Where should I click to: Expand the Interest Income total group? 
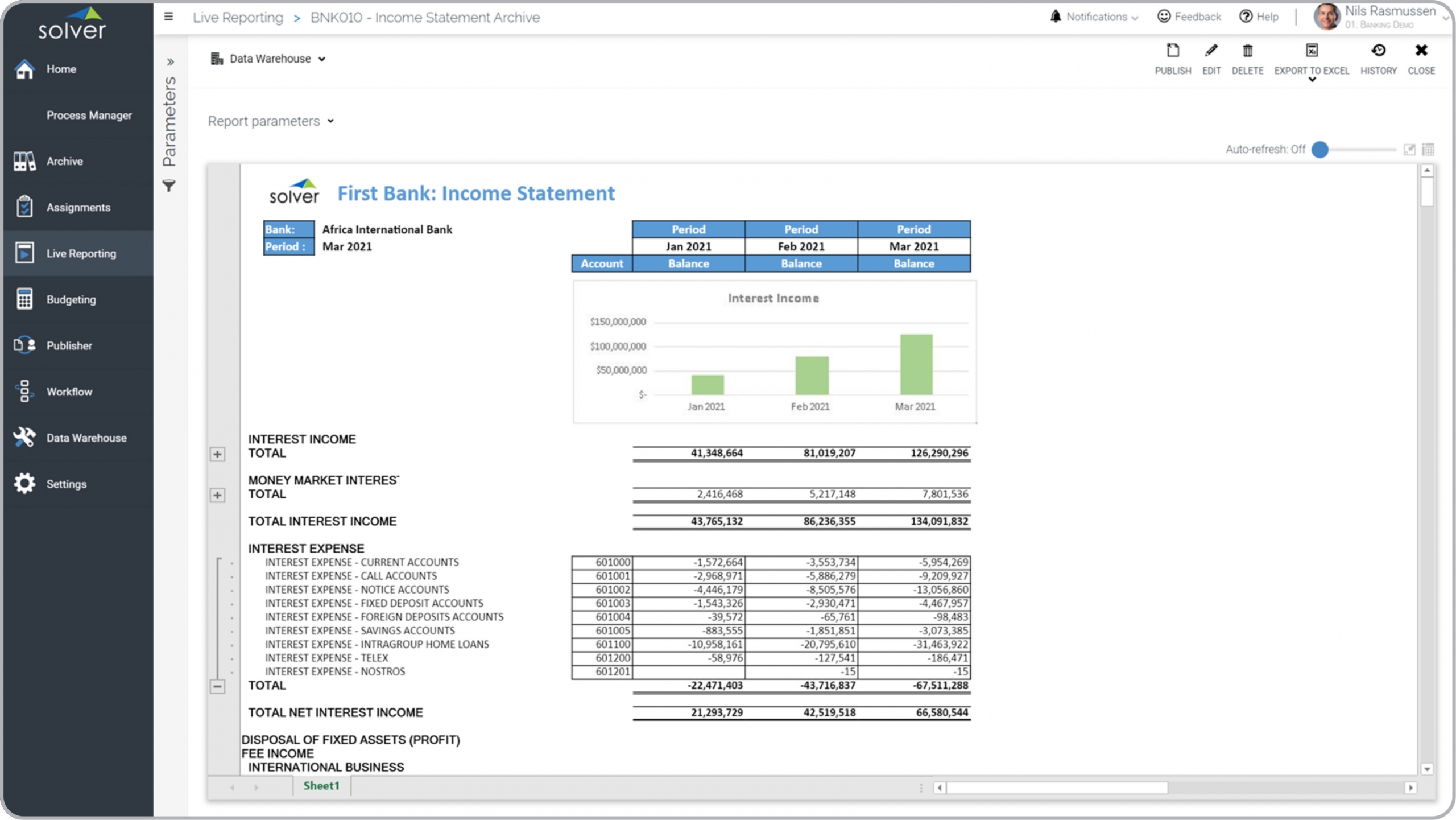(217, 454)
